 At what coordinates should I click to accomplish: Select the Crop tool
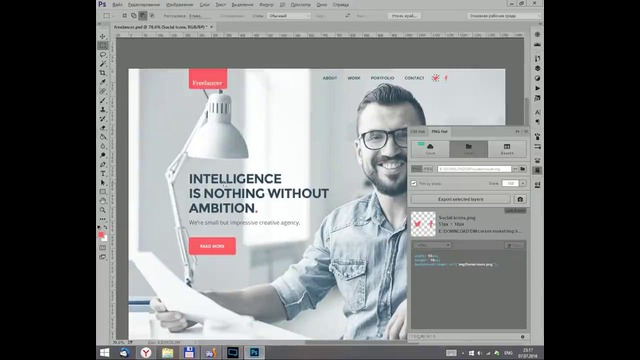[x=103, y=73]
